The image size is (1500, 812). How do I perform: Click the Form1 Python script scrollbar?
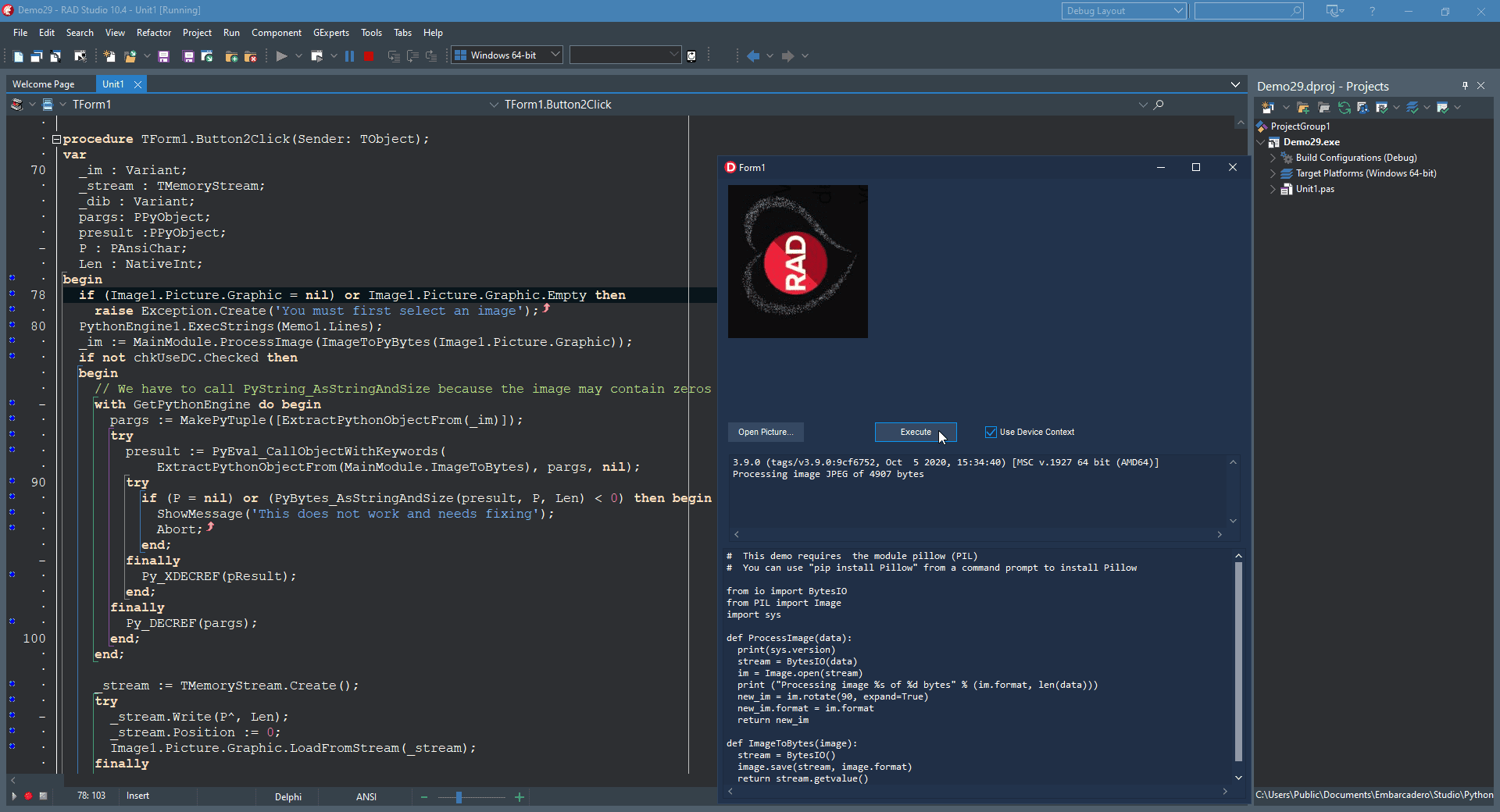(x=1238, y=661)
